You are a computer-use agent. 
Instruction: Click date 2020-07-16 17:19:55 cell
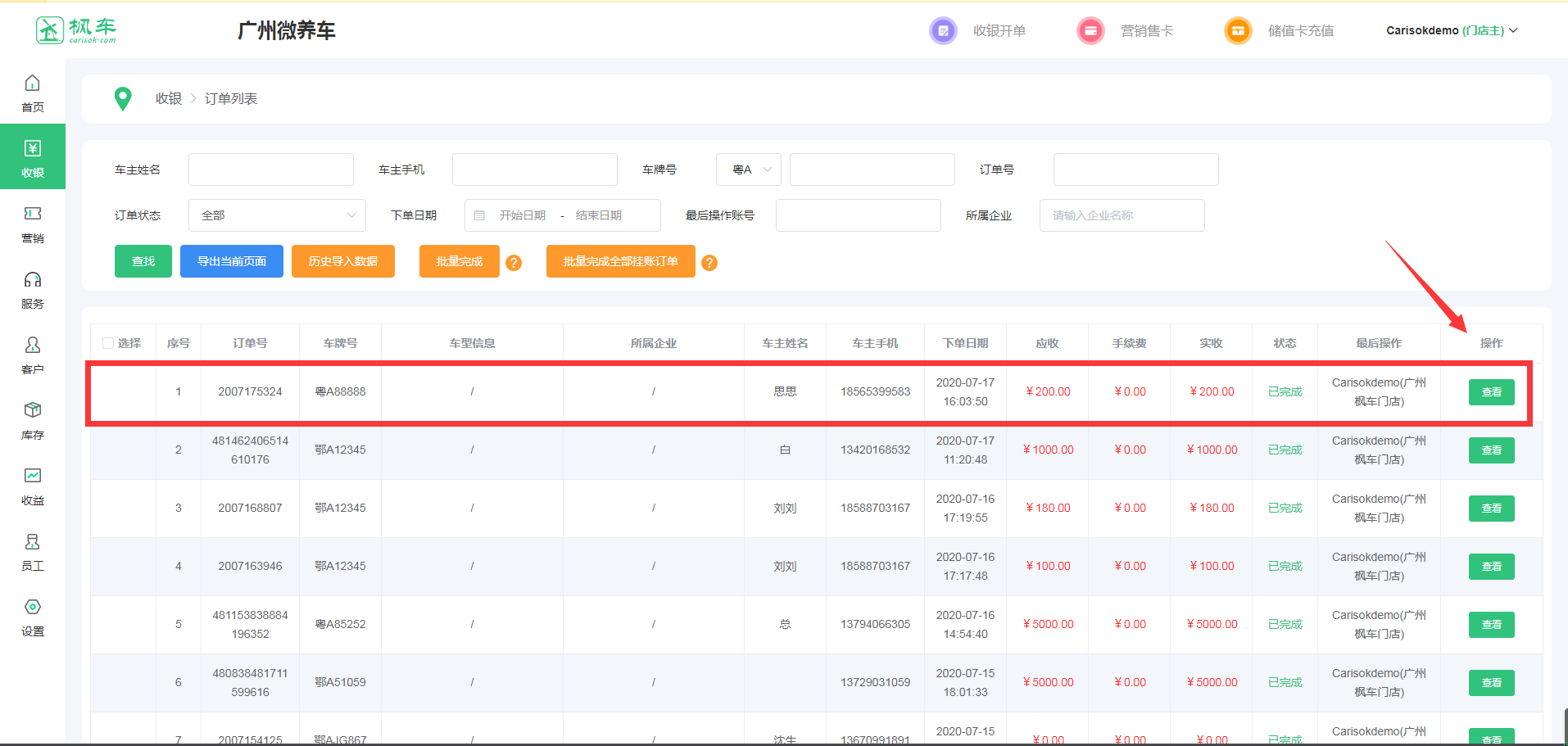coord(965,509)
